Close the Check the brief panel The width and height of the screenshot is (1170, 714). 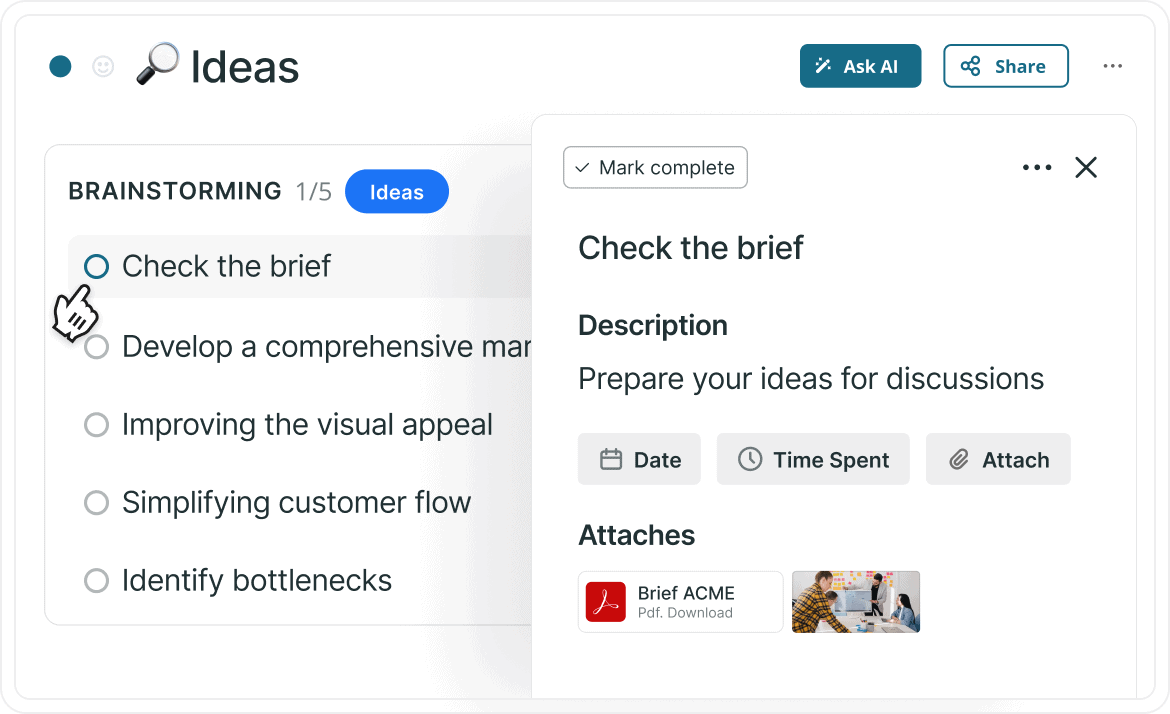pos(1086,168)
